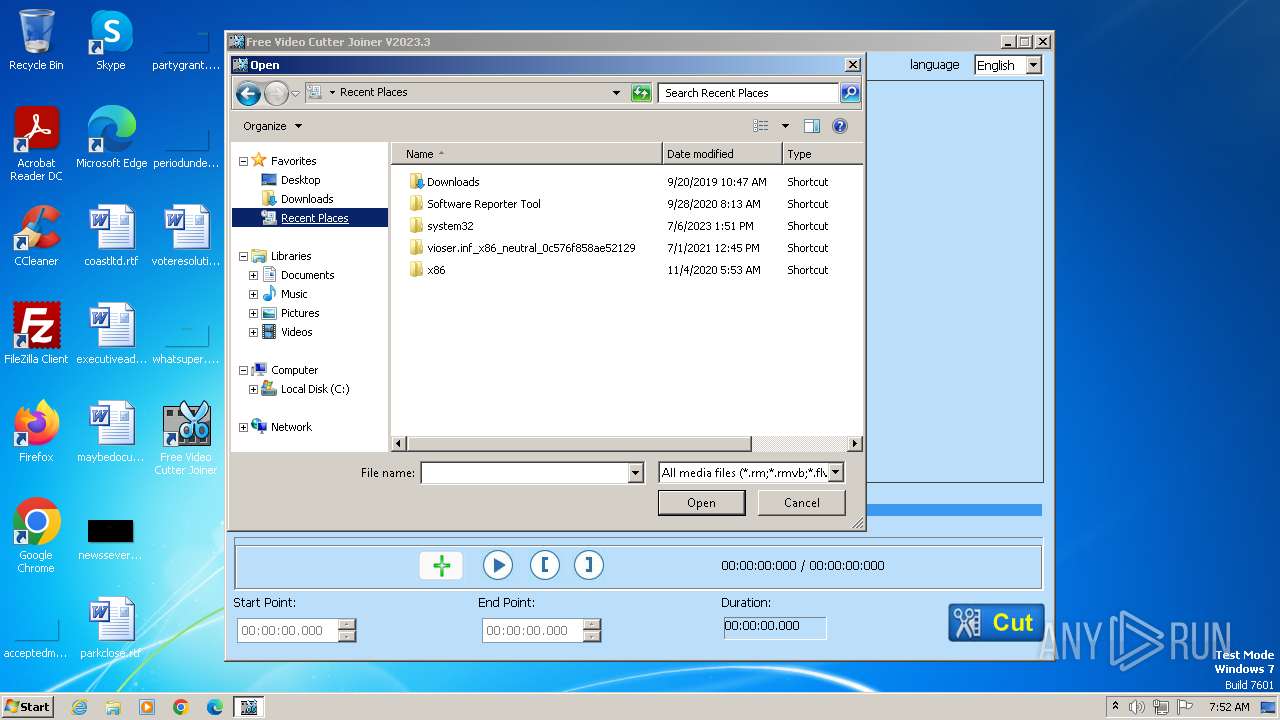1280x720 pixels.
Task: Collapse the Favorites group
Action: 243,161
